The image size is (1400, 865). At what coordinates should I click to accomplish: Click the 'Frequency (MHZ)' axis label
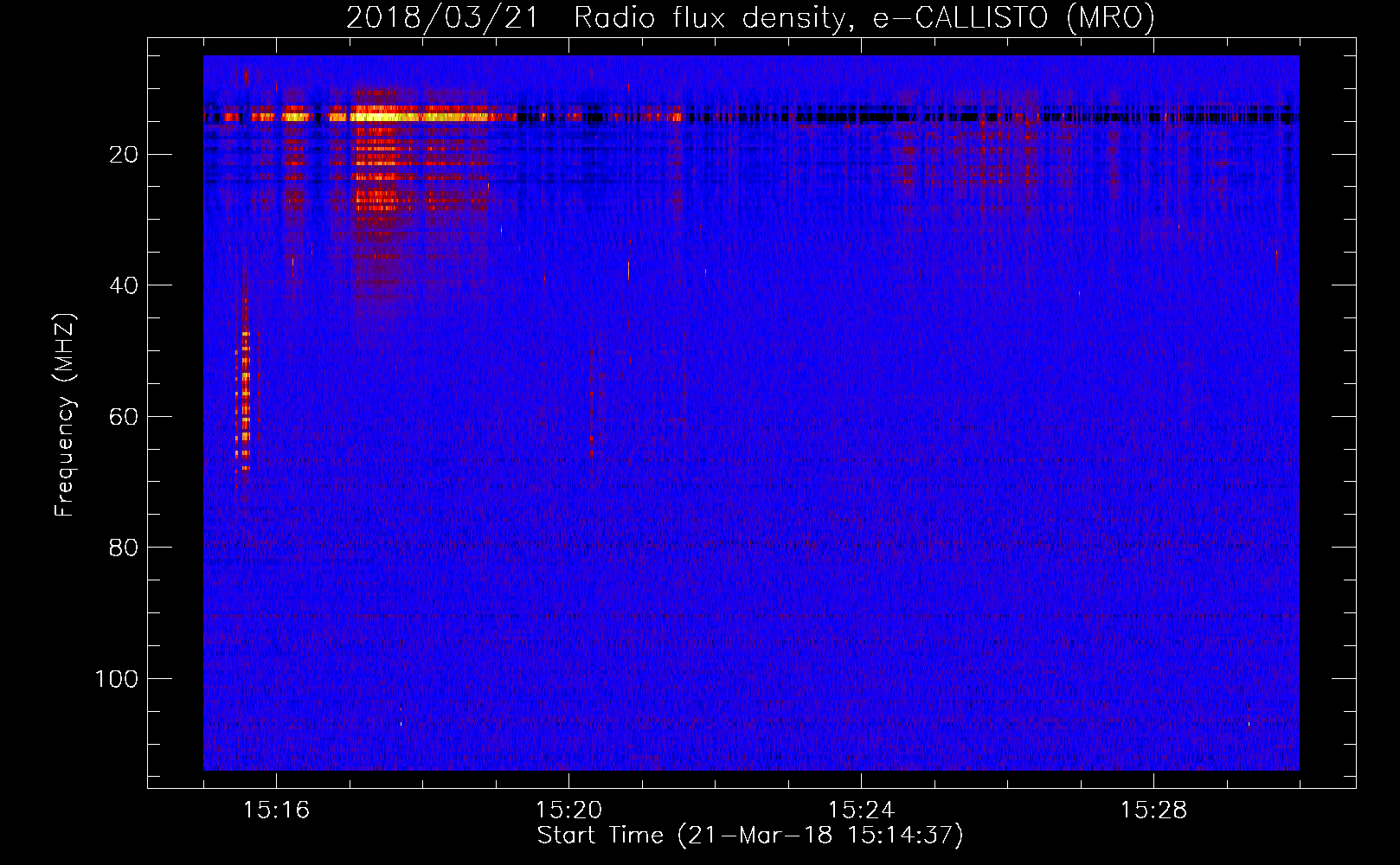(x=66, y=415)
